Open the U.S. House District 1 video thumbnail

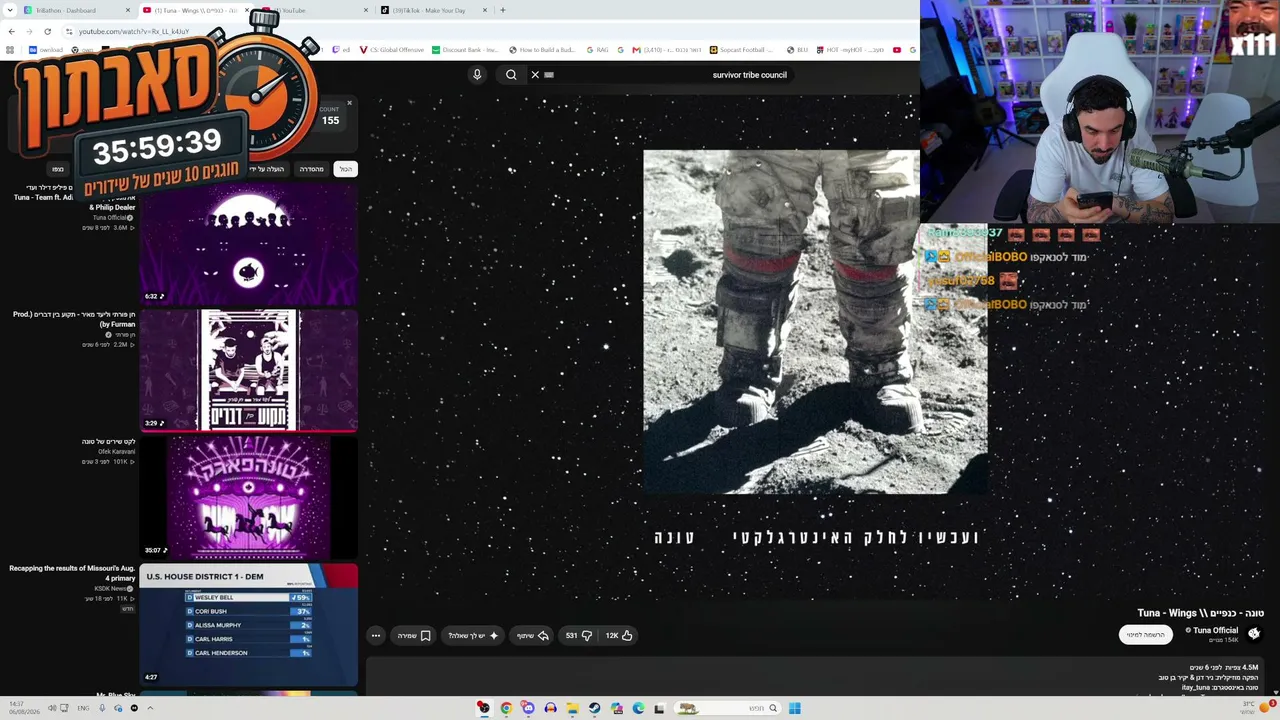point(249,624)
